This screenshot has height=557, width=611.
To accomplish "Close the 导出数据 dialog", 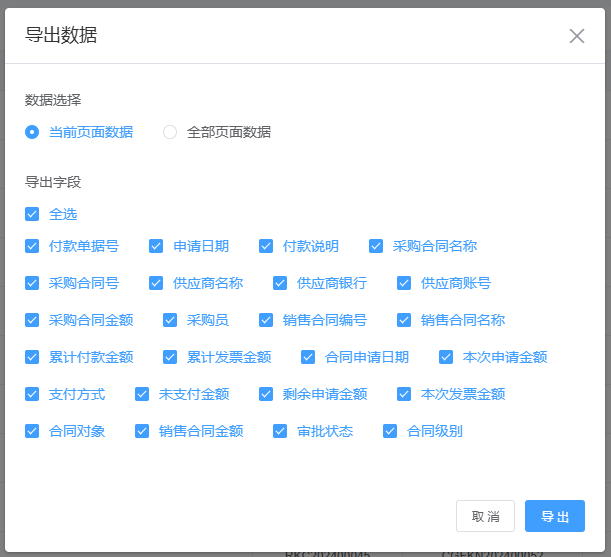I will tap(577, 36).
